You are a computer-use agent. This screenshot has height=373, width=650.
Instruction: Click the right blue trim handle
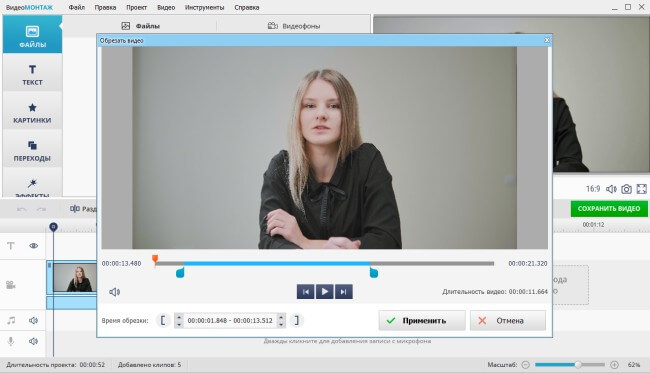pyautogui.click(x=374, y=273)
